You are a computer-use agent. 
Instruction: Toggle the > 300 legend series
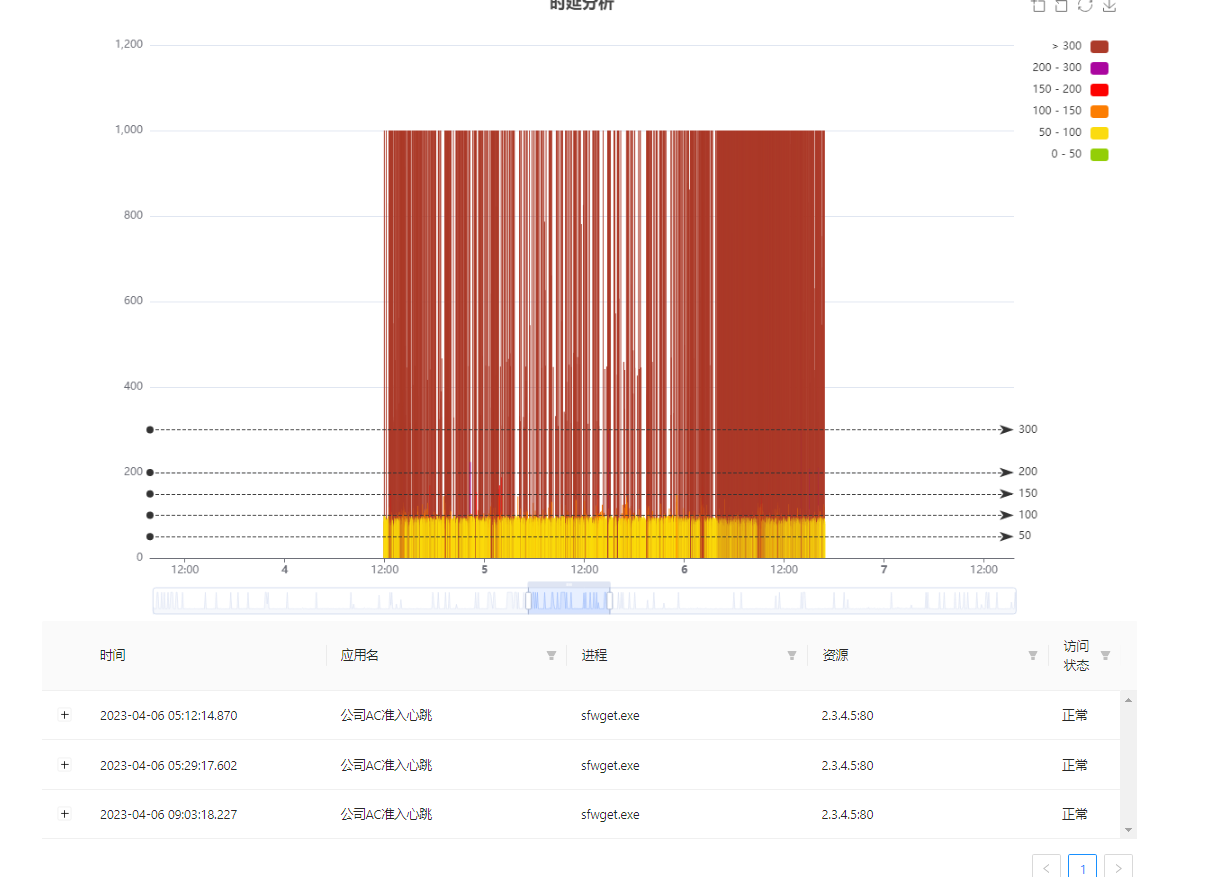point(1099,47)
